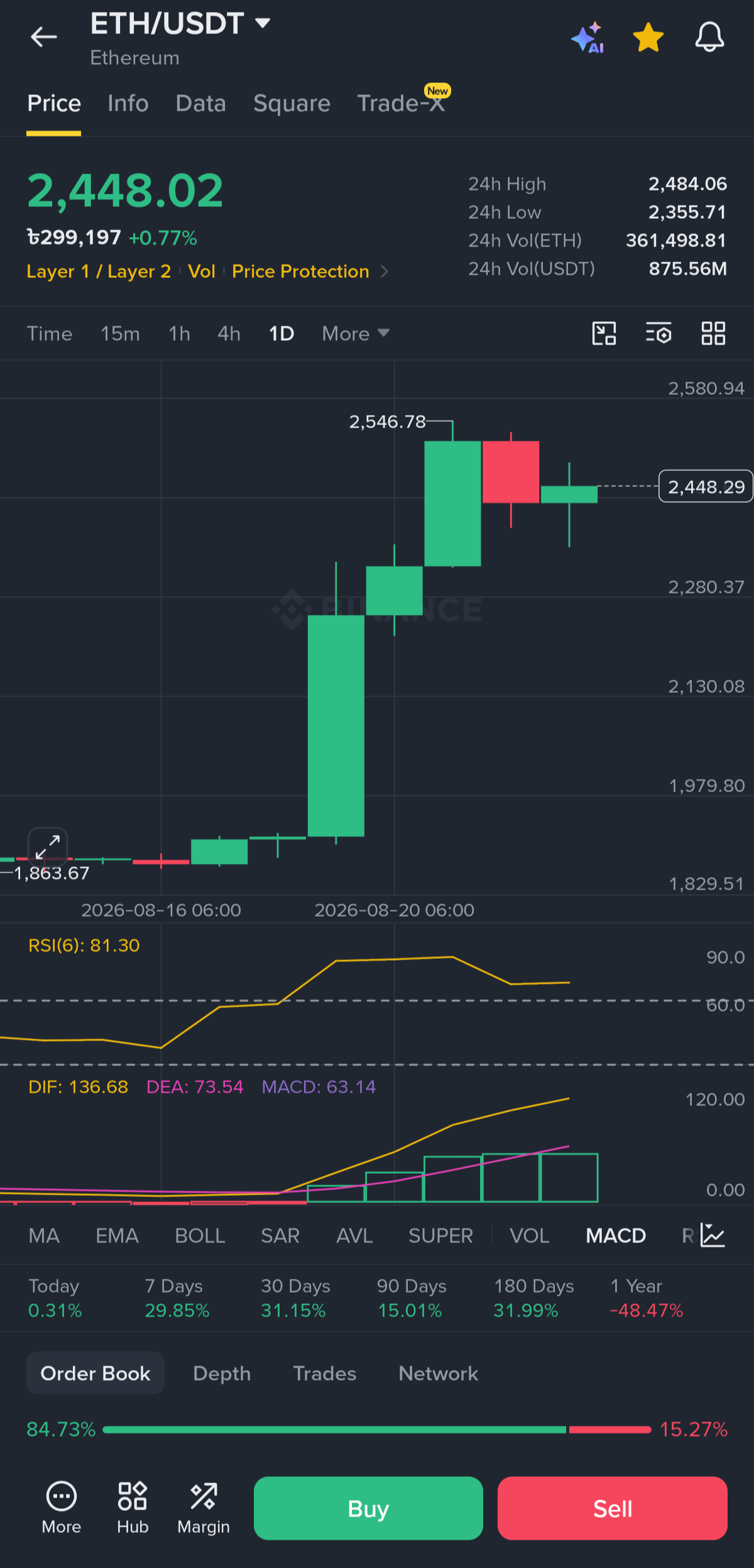The width and height of the screenshot is (754, 1568).
Task: Toggle the favorite star icon
Action: (x=648, y=37)
